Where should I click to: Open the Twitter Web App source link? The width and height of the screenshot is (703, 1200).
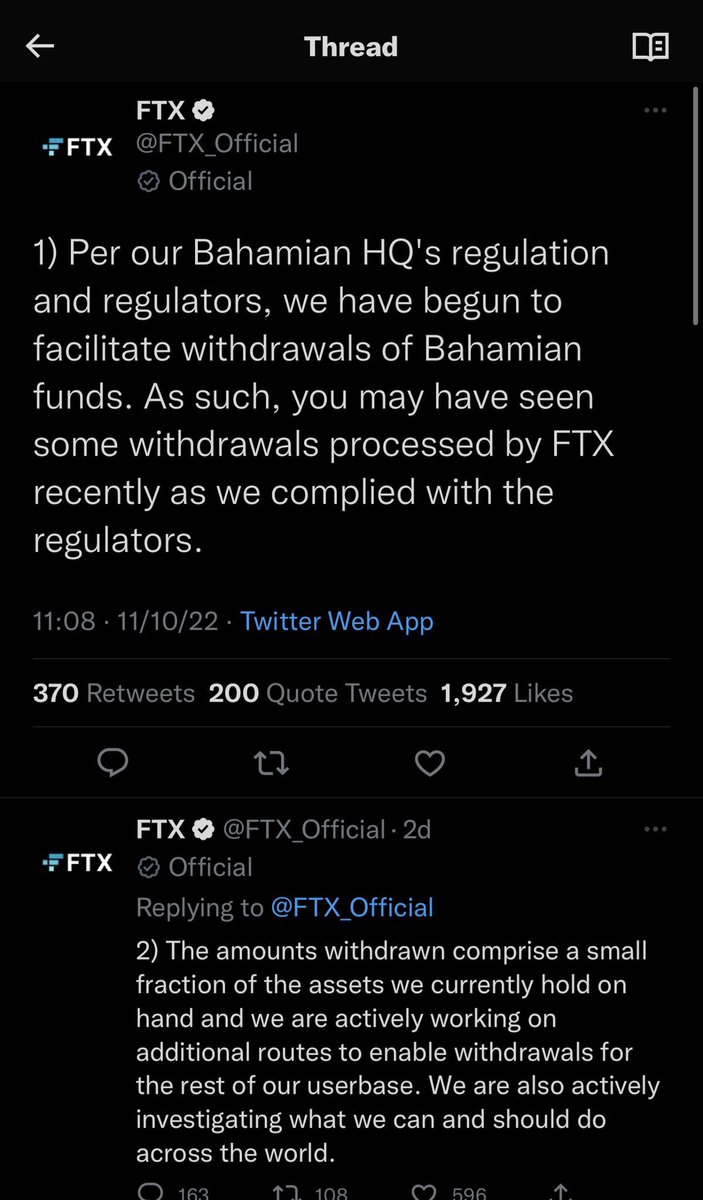(337, 621)
